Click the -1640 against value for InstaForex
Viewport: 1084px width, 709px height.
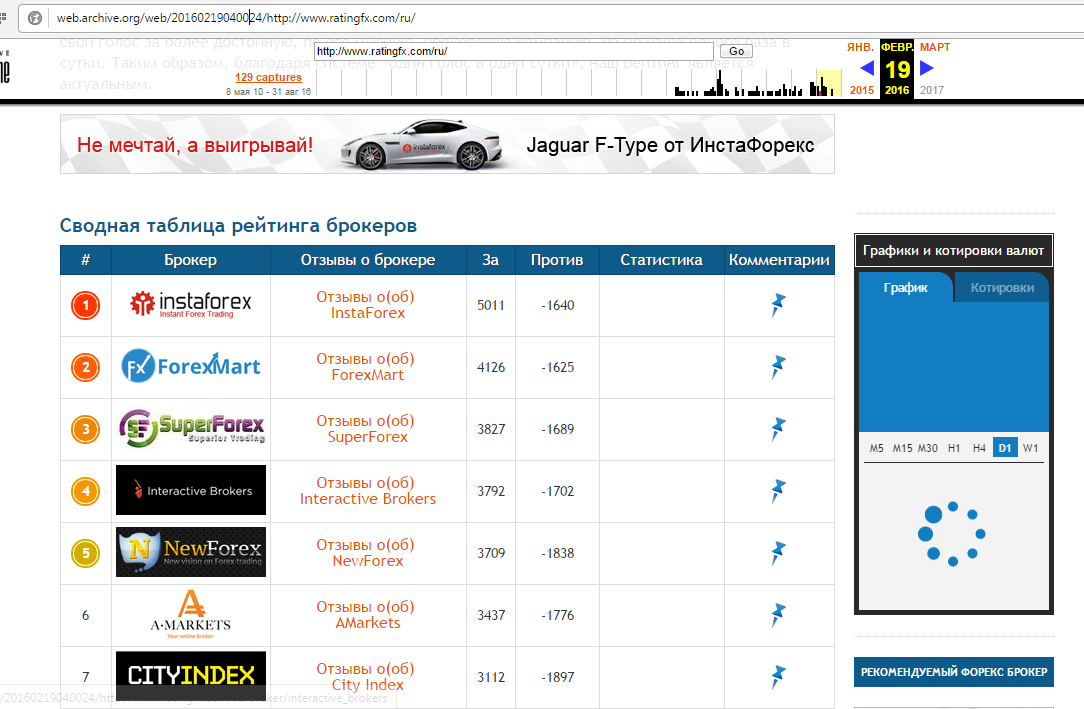[557, 305]
